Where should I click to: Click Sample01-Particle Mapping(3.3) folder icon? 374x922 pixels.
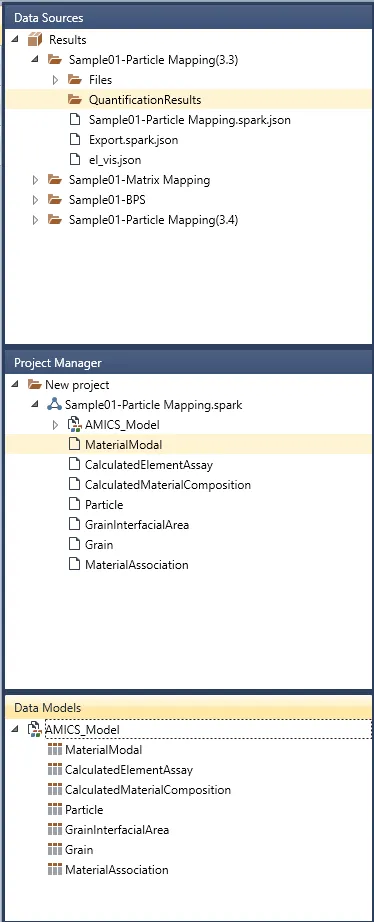(55, 59)
